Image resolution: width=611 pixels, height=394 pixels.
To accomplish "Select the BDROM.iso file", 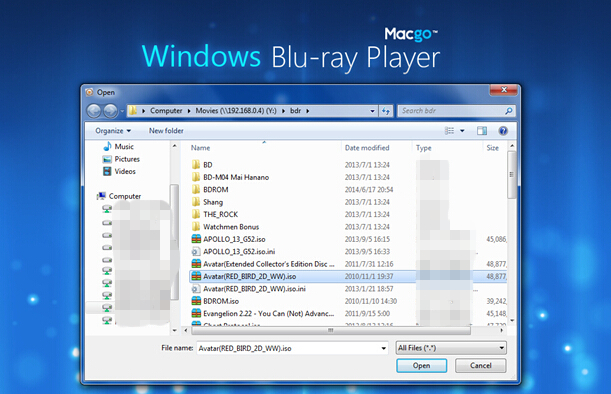I will coord(221,301).
